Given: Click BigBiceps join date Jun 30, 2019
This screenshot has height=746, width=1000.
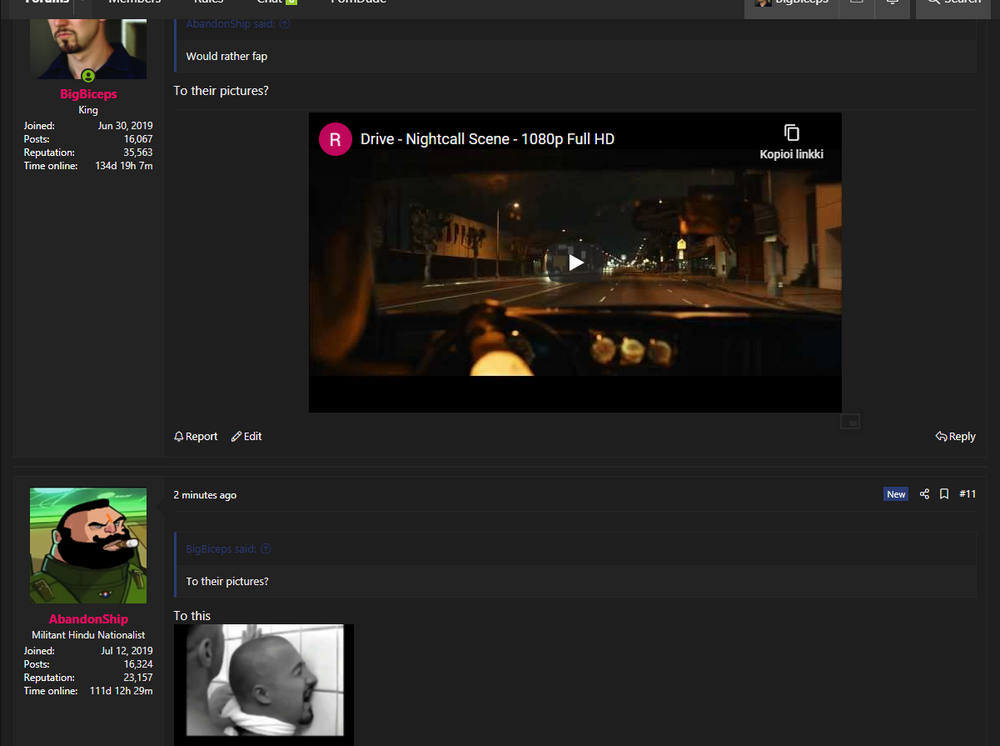Looking at the screenshot, I should [x=125, y=126].
